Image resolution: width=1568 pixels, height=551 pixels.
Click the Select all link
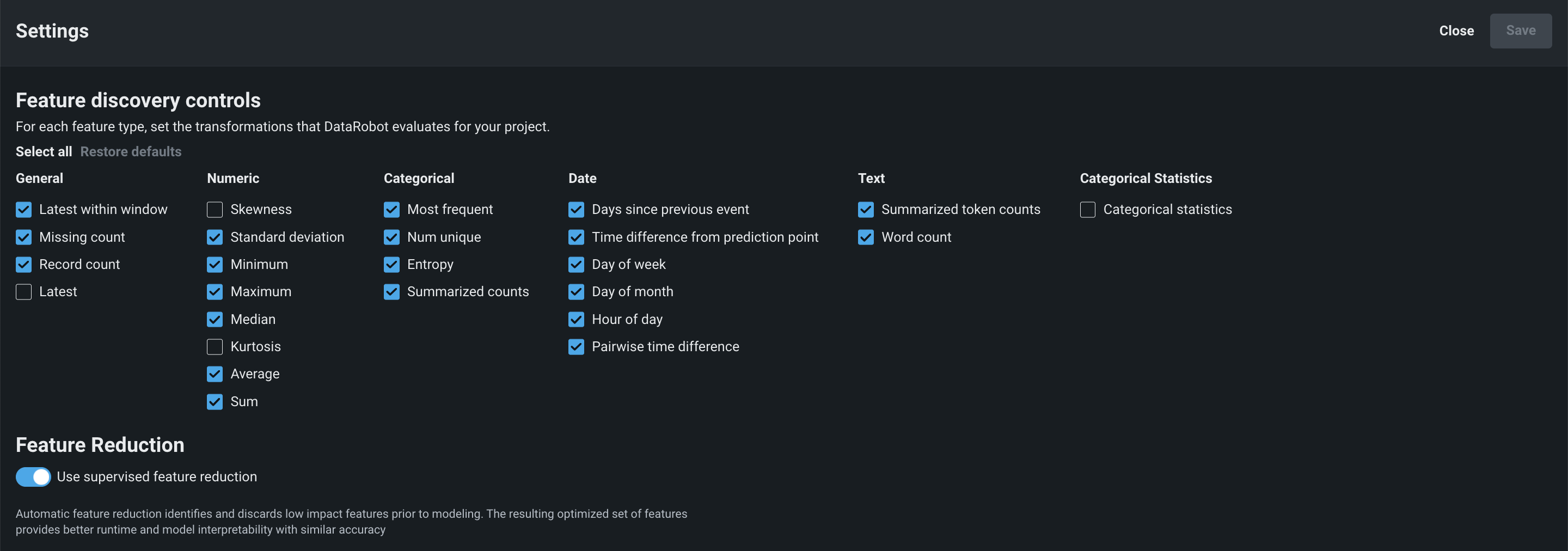[44, 151]
